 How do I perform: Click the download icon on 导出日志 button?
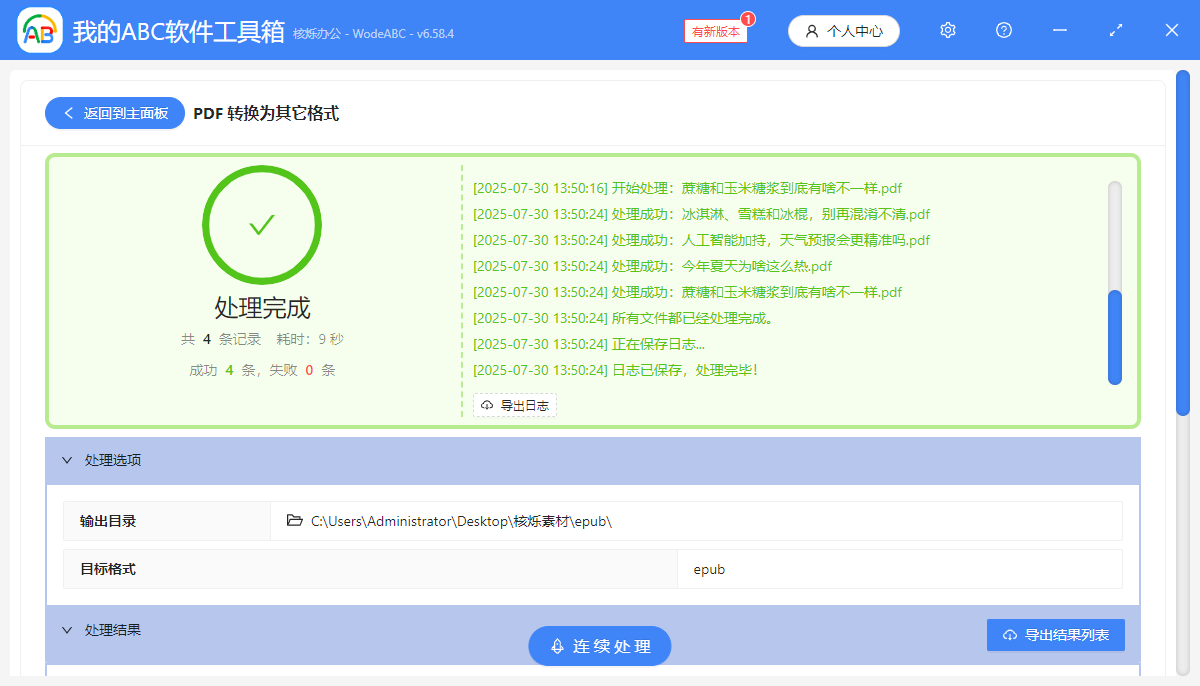[x=486, y=405]
